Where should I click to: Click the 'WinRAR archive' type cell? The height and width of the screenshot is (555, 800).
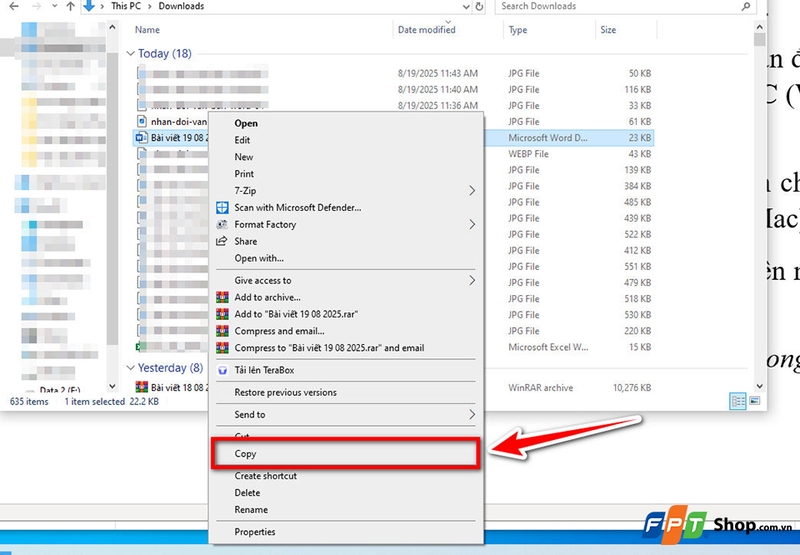[541, 388]
